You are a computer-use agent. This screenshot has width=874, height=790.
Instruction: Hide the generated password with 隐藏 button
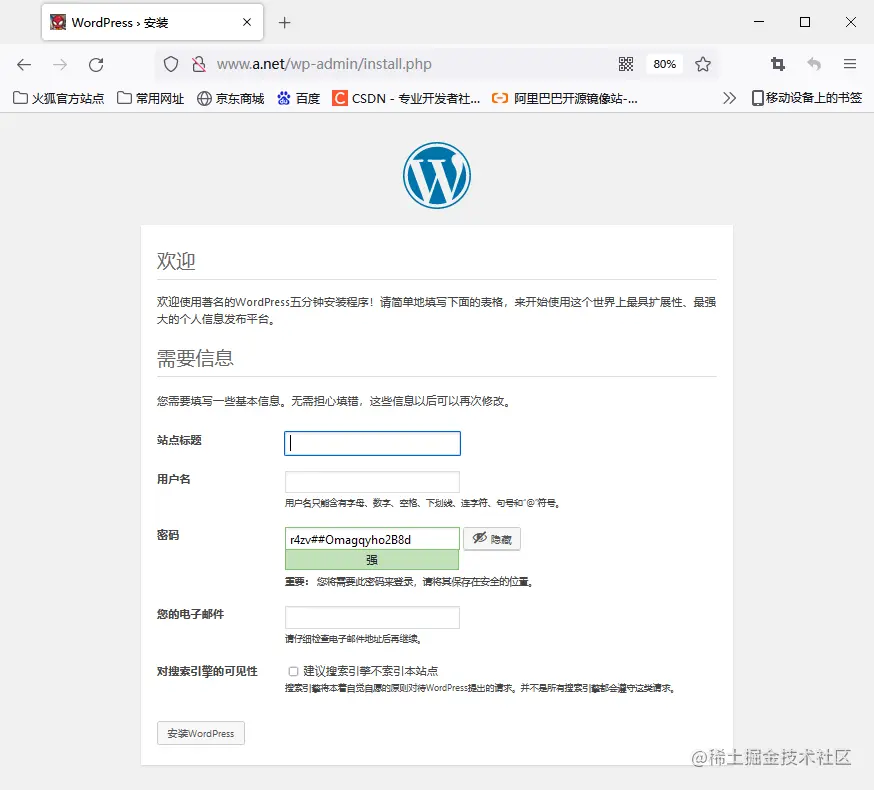point(493,538)
